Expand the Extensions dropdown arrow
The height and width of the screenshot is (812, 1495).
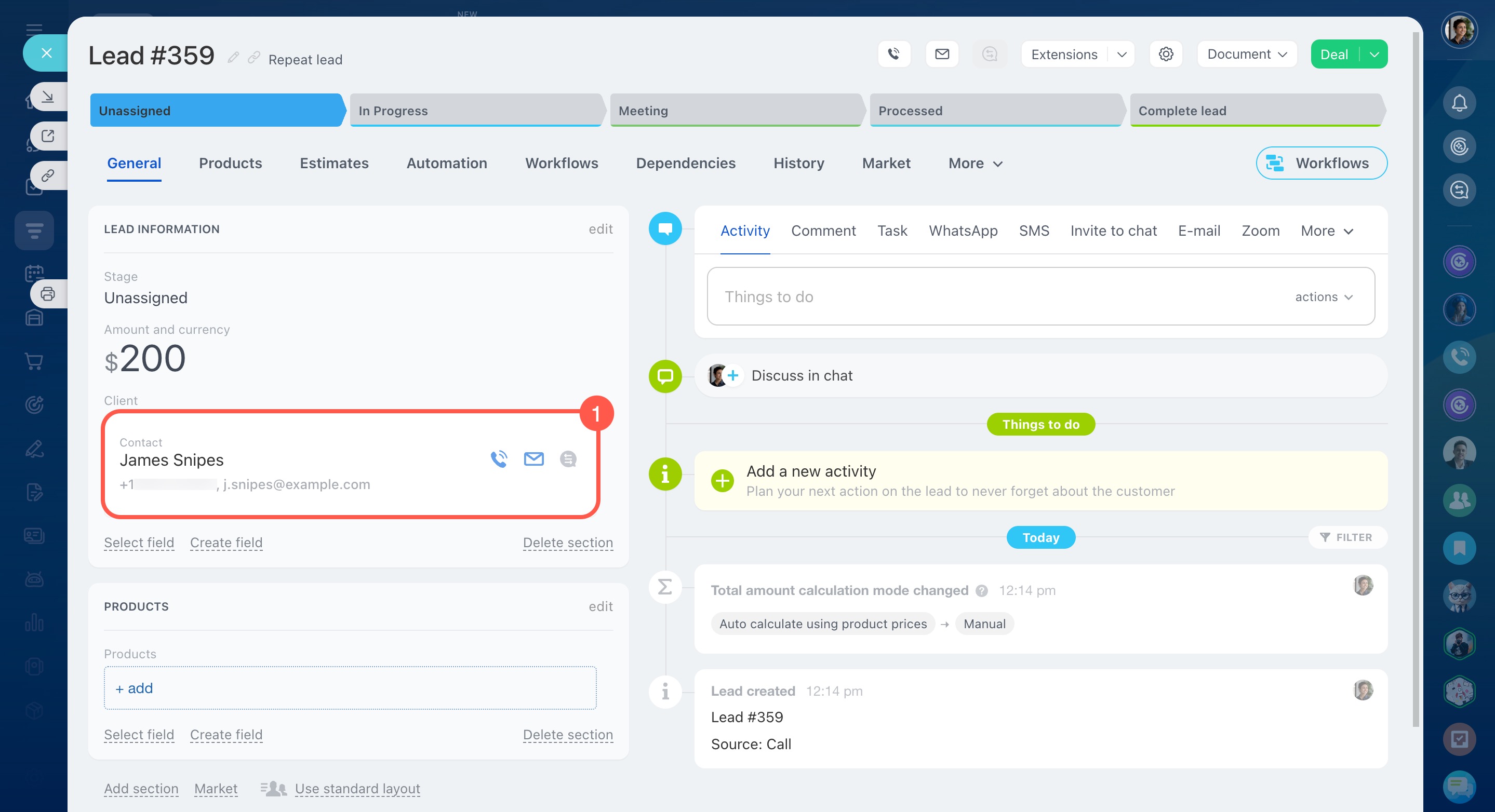click(x=1121, y=54)
